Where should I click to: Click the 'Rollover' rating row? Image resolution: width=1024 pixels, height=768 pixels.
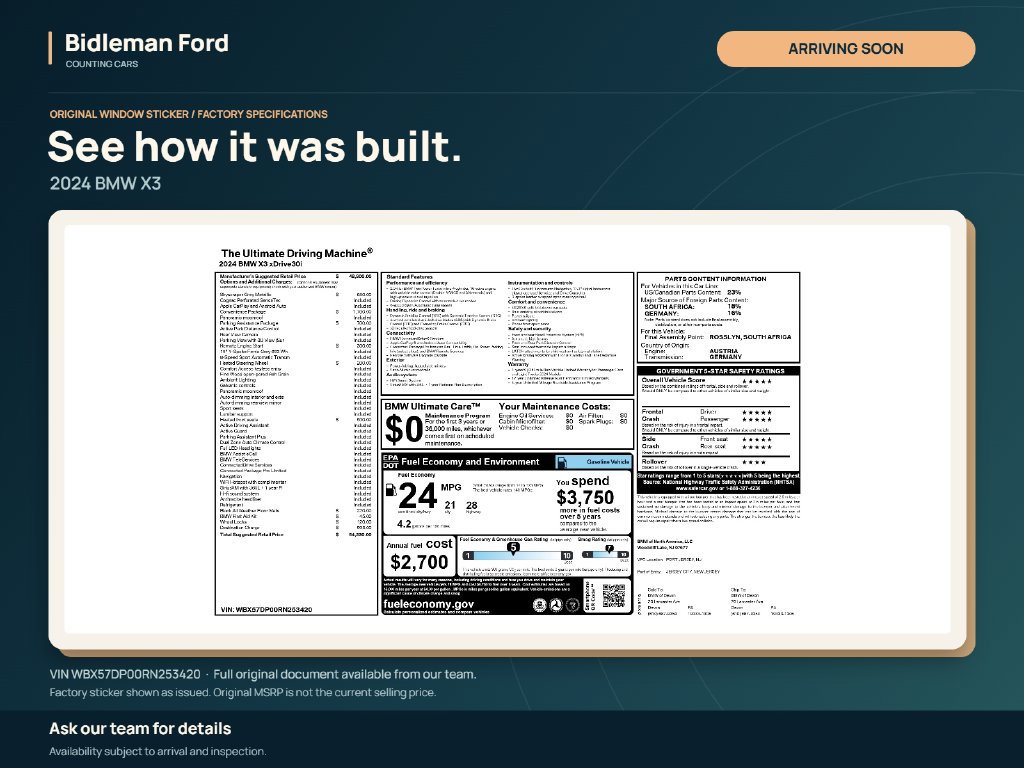tap(705, 462)
